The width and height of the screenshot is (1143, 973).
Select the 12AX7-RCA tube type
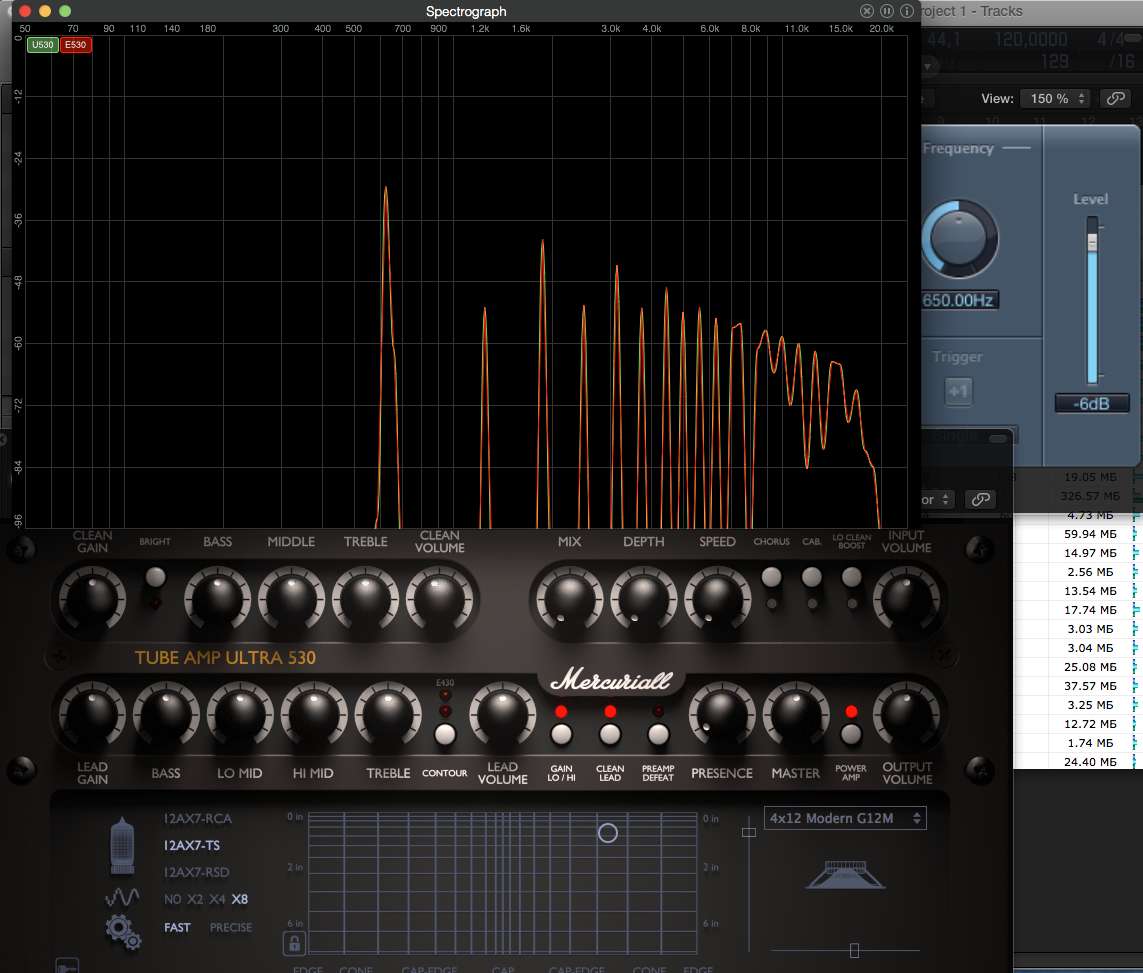point(197,819)
